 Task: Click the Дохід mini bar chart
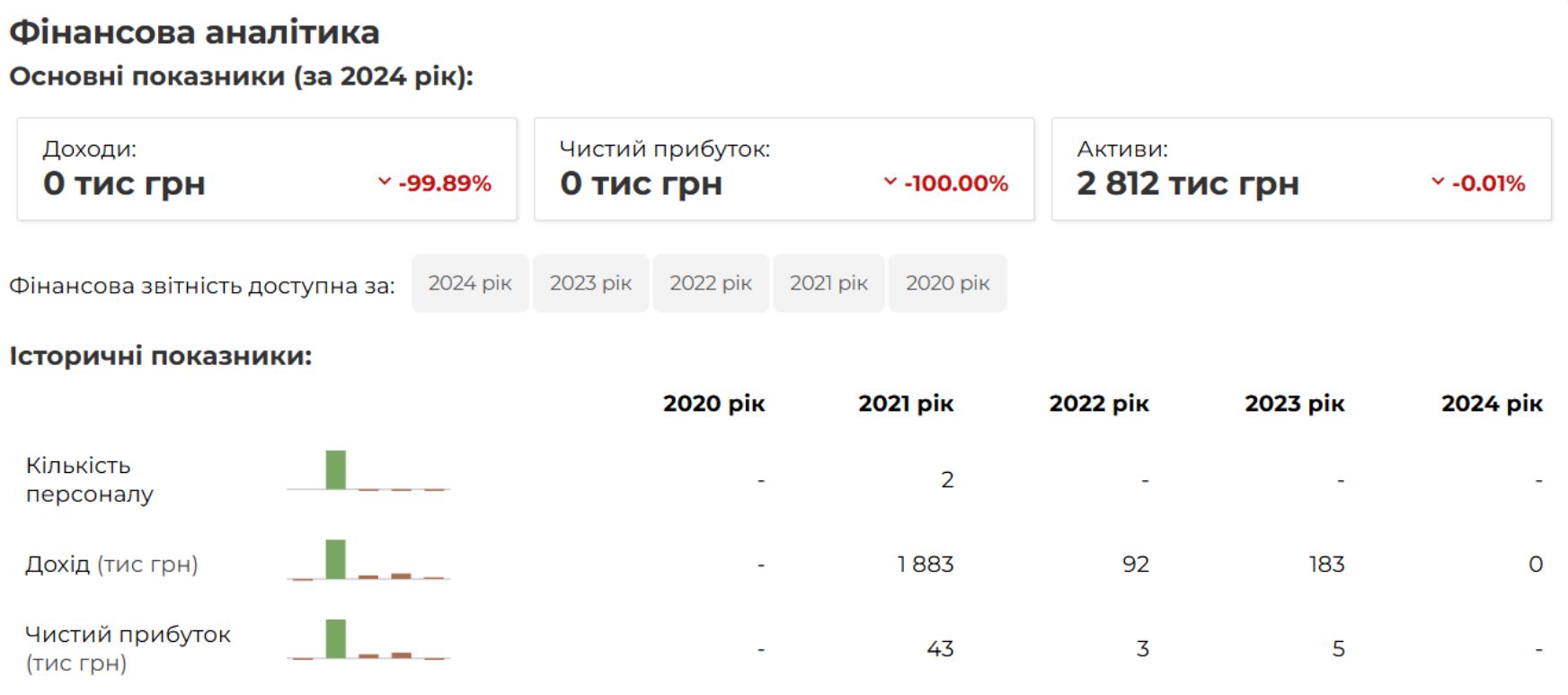(x=368, y=559)
